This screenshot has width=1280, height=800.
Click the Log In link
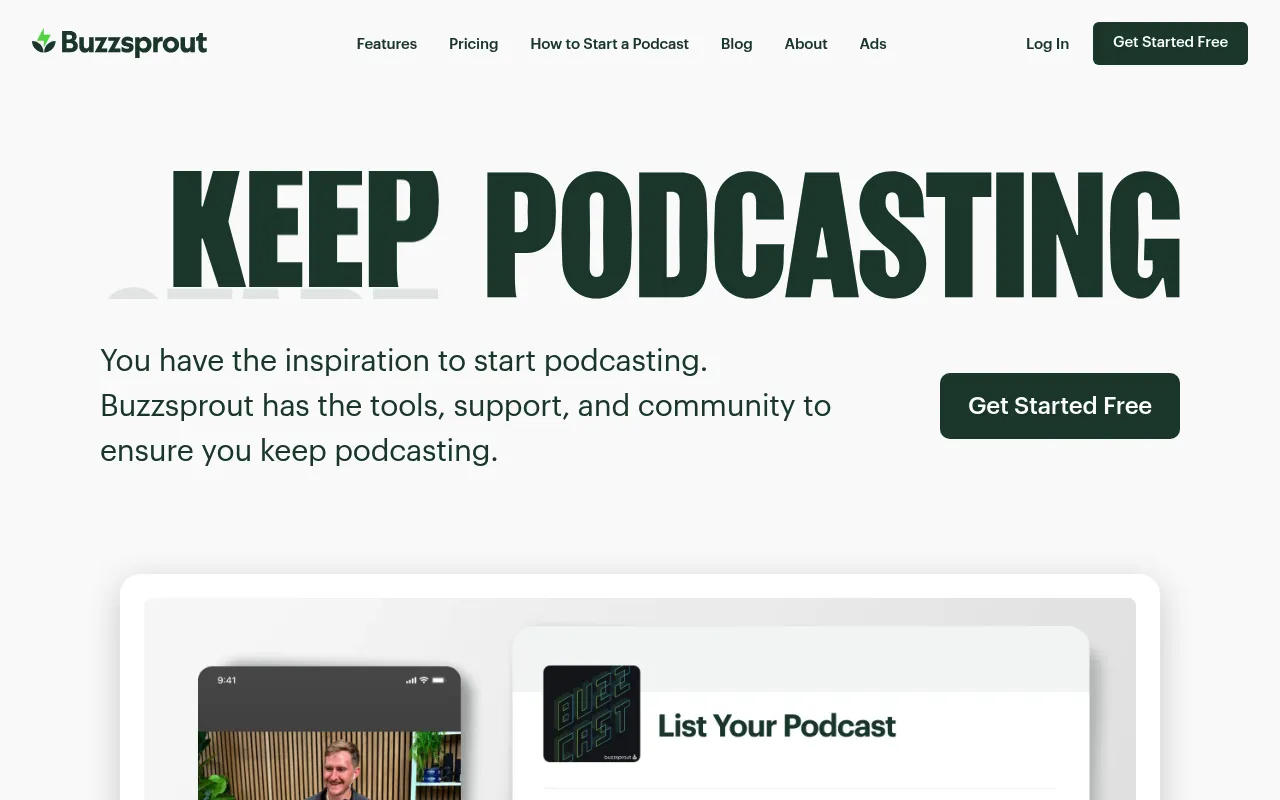pyautogui.click(x=1047, y=44)
